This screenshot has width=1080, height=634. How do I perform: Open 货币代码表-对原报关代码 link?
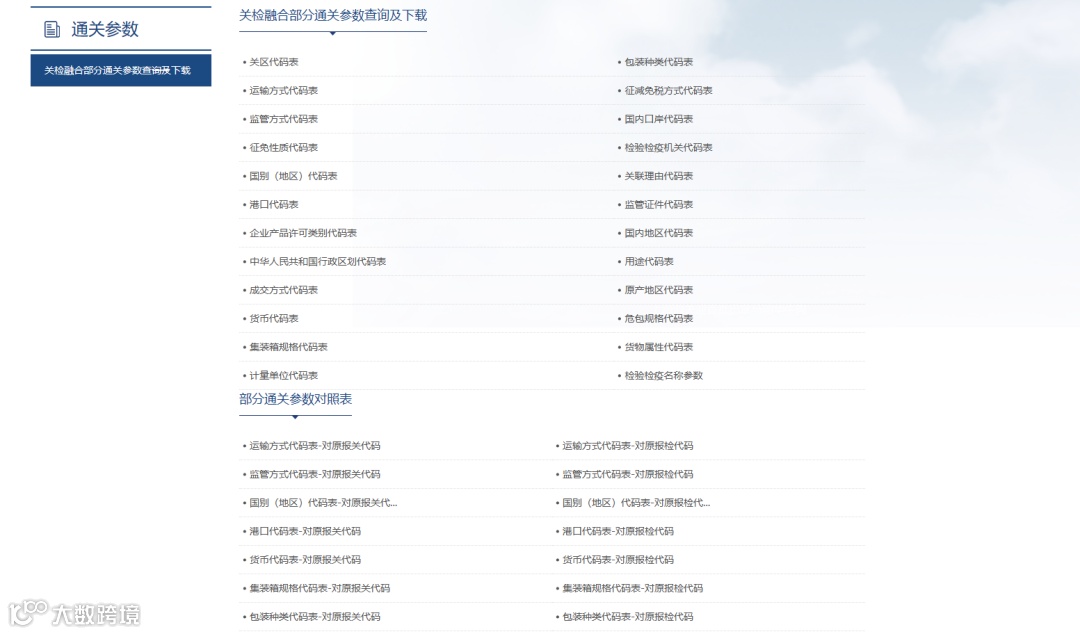[304, 560]
